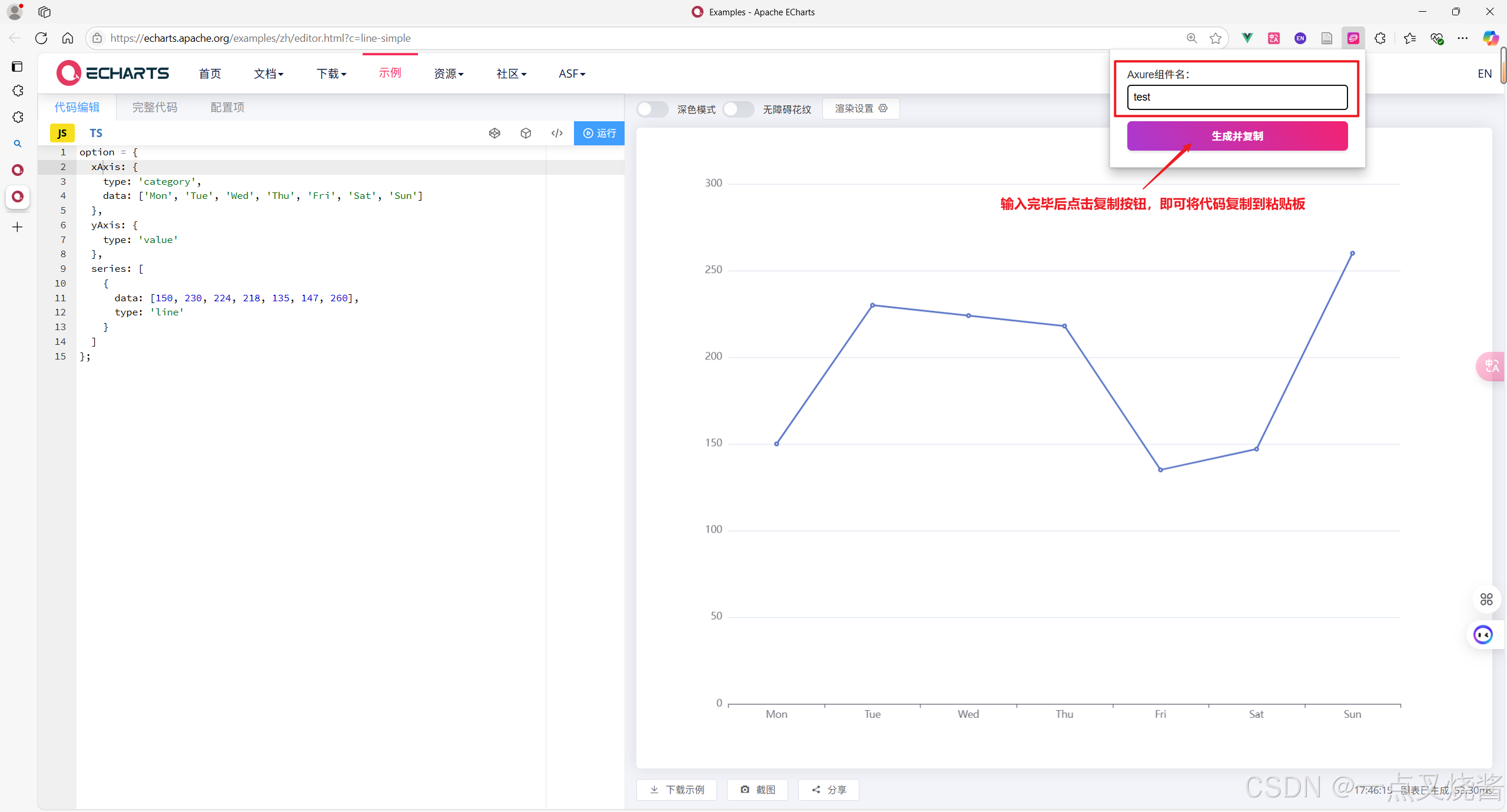The height and width of the screenshot is (812, 1507).
Task: Open the 渲染设置 gear settings icon
Action: 883,108
